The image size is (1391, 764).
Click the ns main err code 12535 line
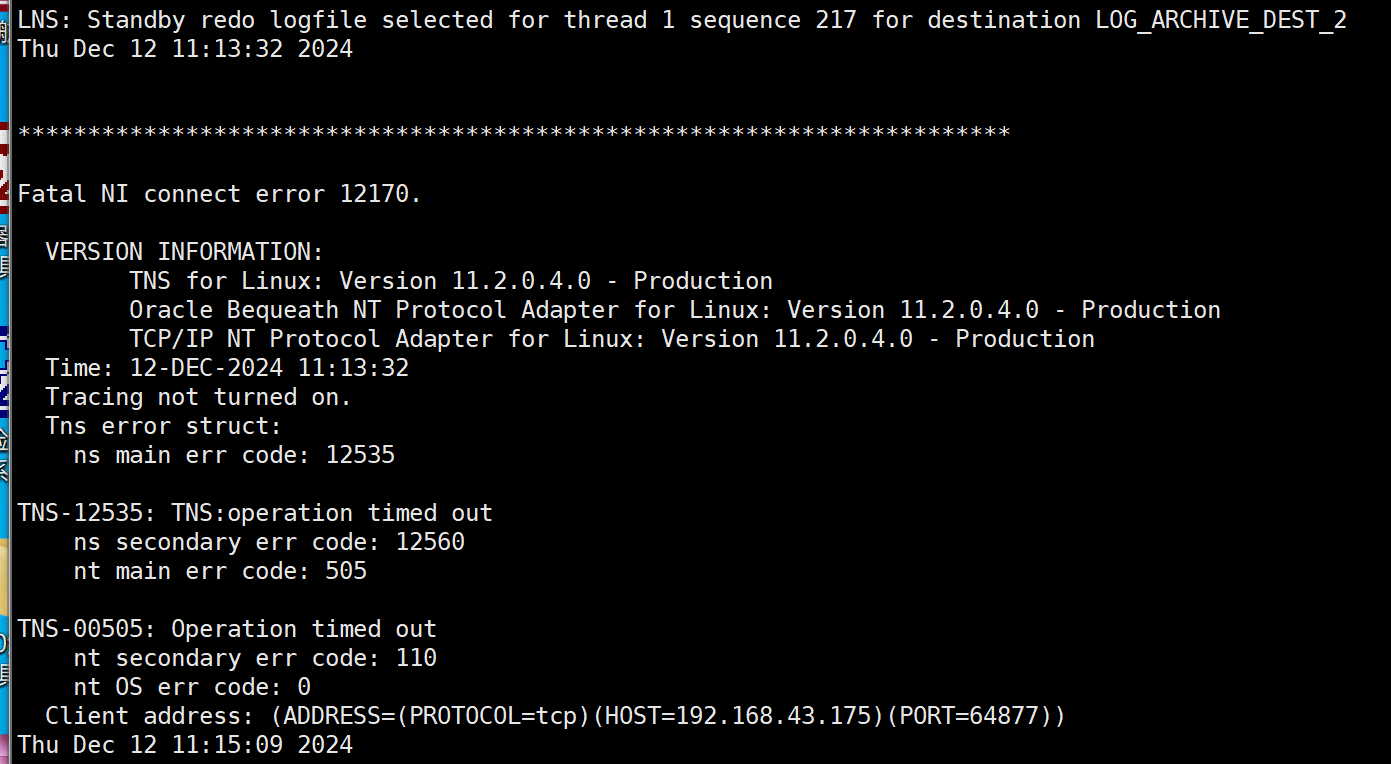(234, 455)
